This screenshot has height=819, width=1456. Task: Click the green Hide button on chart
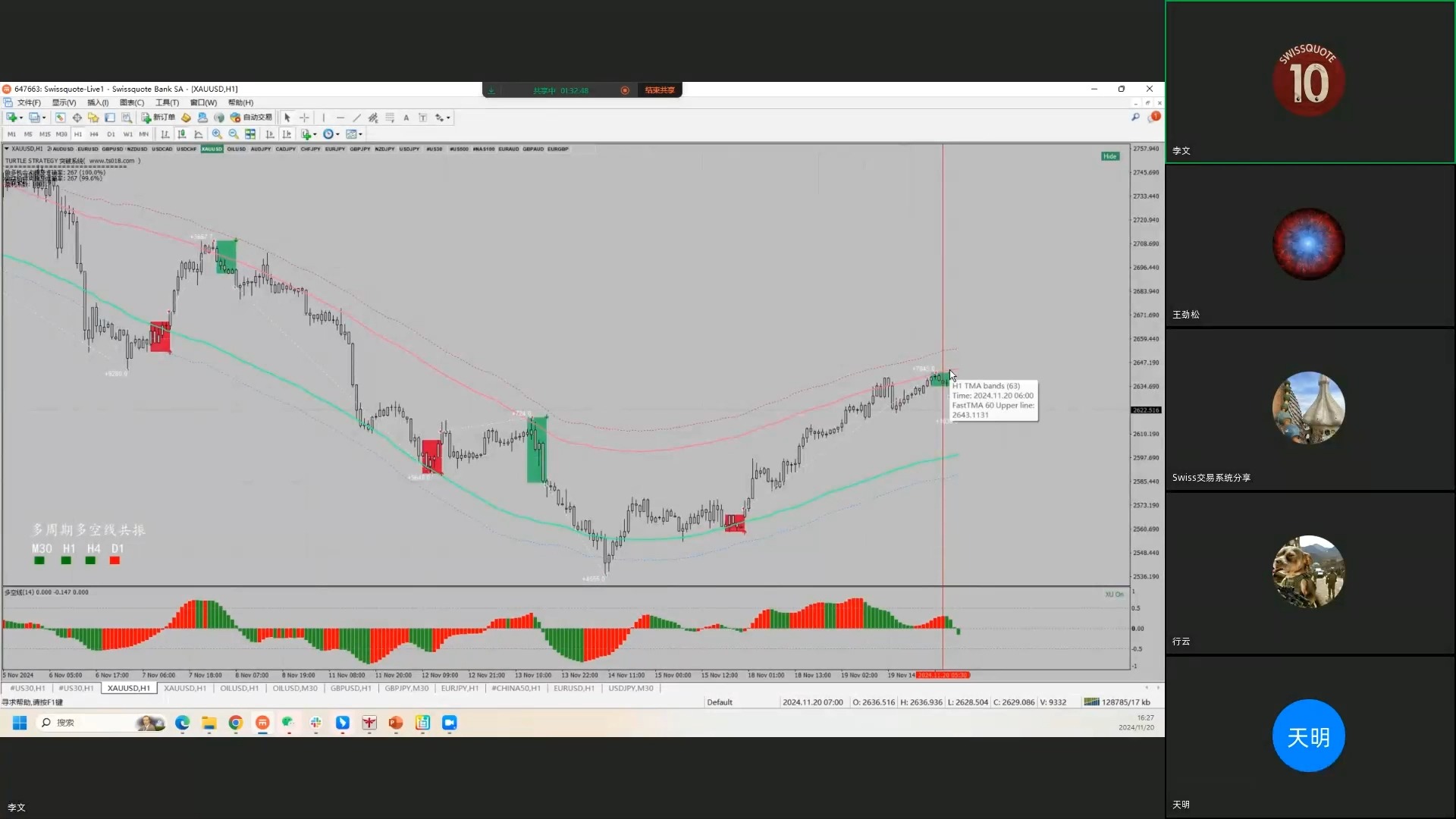1109,156
